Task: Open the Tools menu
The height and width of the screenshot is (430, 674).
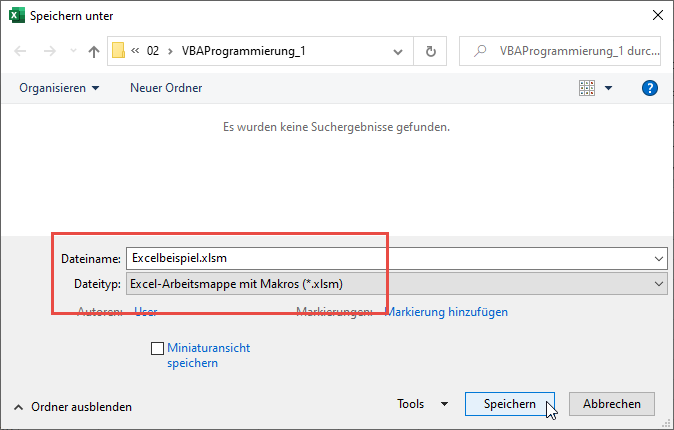Action: click(x=422, y=404)
